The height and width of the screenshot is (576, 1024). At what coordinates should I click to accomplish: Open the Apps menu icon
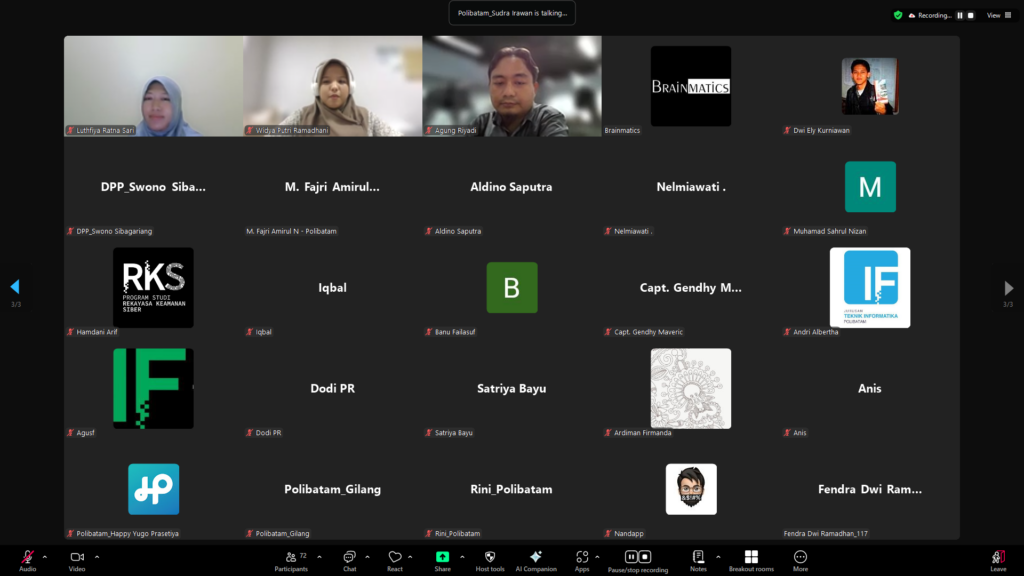point(582,558)
